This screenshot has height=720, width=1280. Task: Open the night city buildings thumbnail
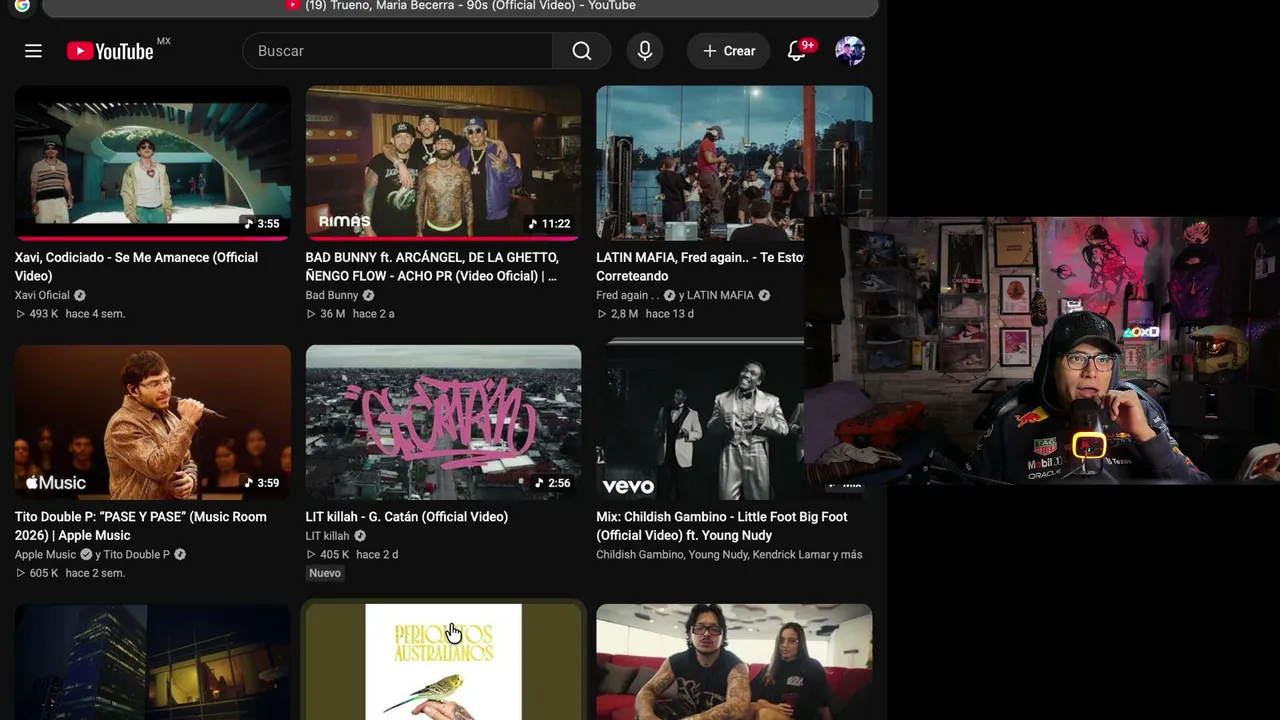coord(153,662)
